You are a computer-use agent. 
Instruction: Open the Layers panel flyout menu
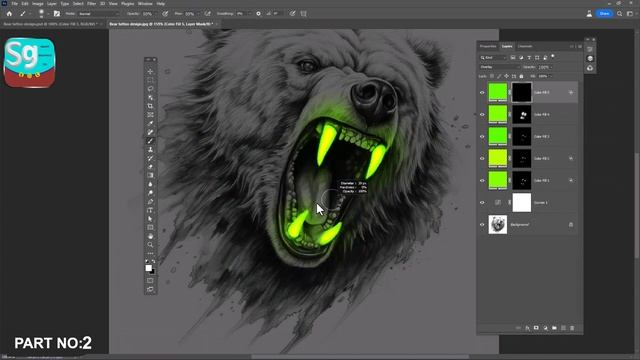pyautogui.click(x=580, y=47)
